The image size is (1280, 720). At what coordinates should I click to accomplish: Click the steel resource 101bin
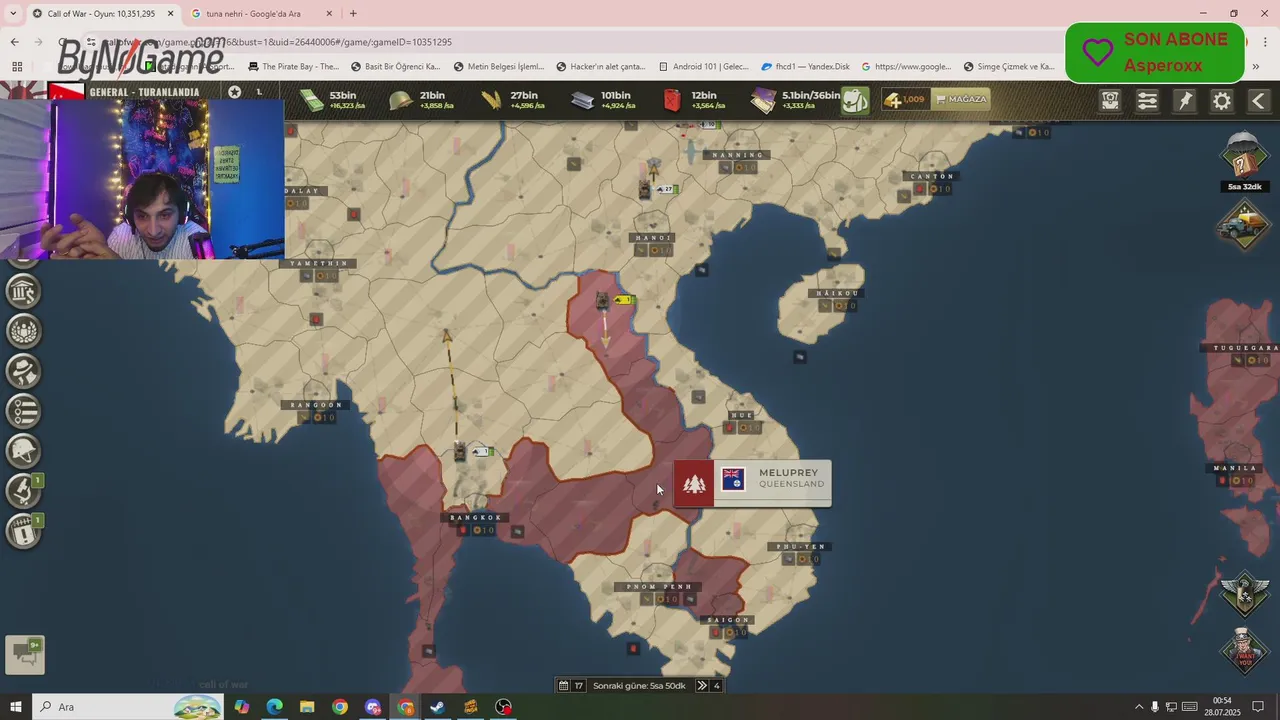click(603, 100)
